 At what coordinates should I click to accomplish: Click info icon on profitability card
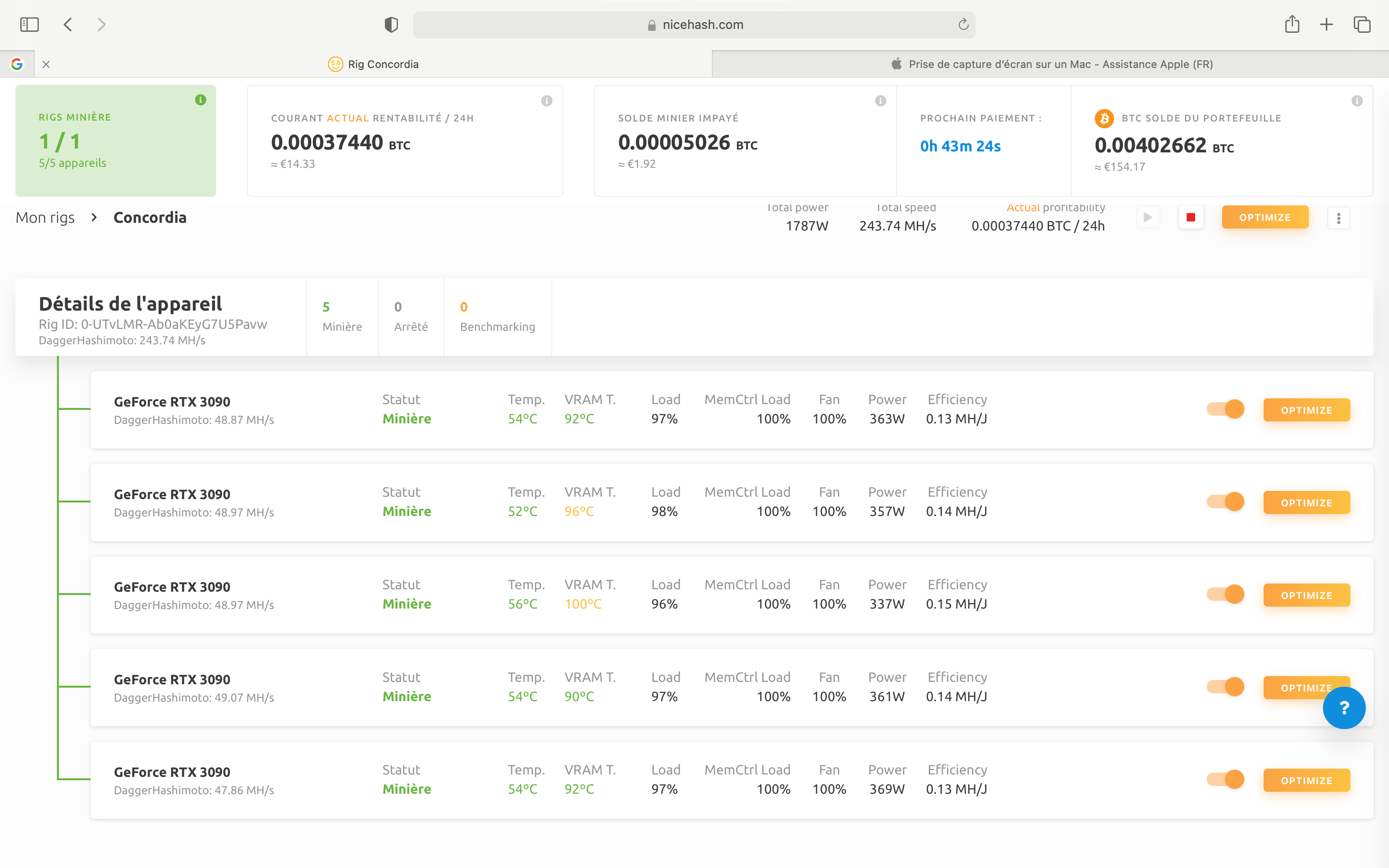click(x=546, y=101)
